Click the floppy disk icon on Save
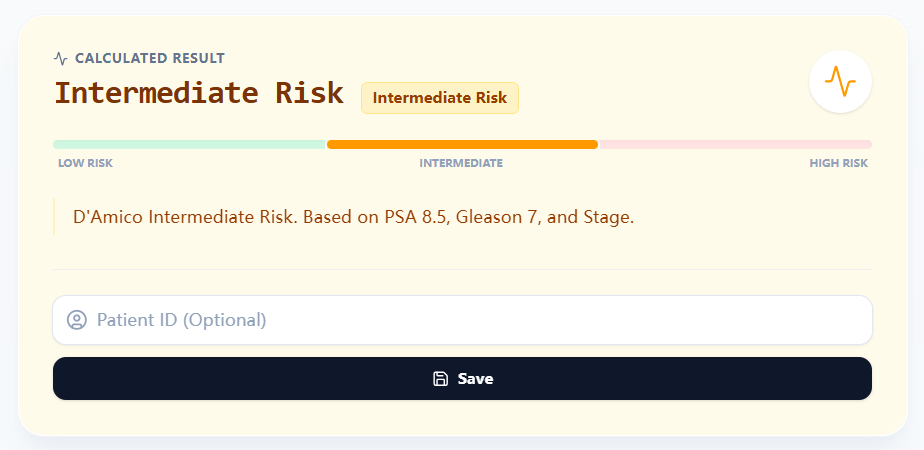This screenshot has width=924, height=450. click(x=440, y=379)
